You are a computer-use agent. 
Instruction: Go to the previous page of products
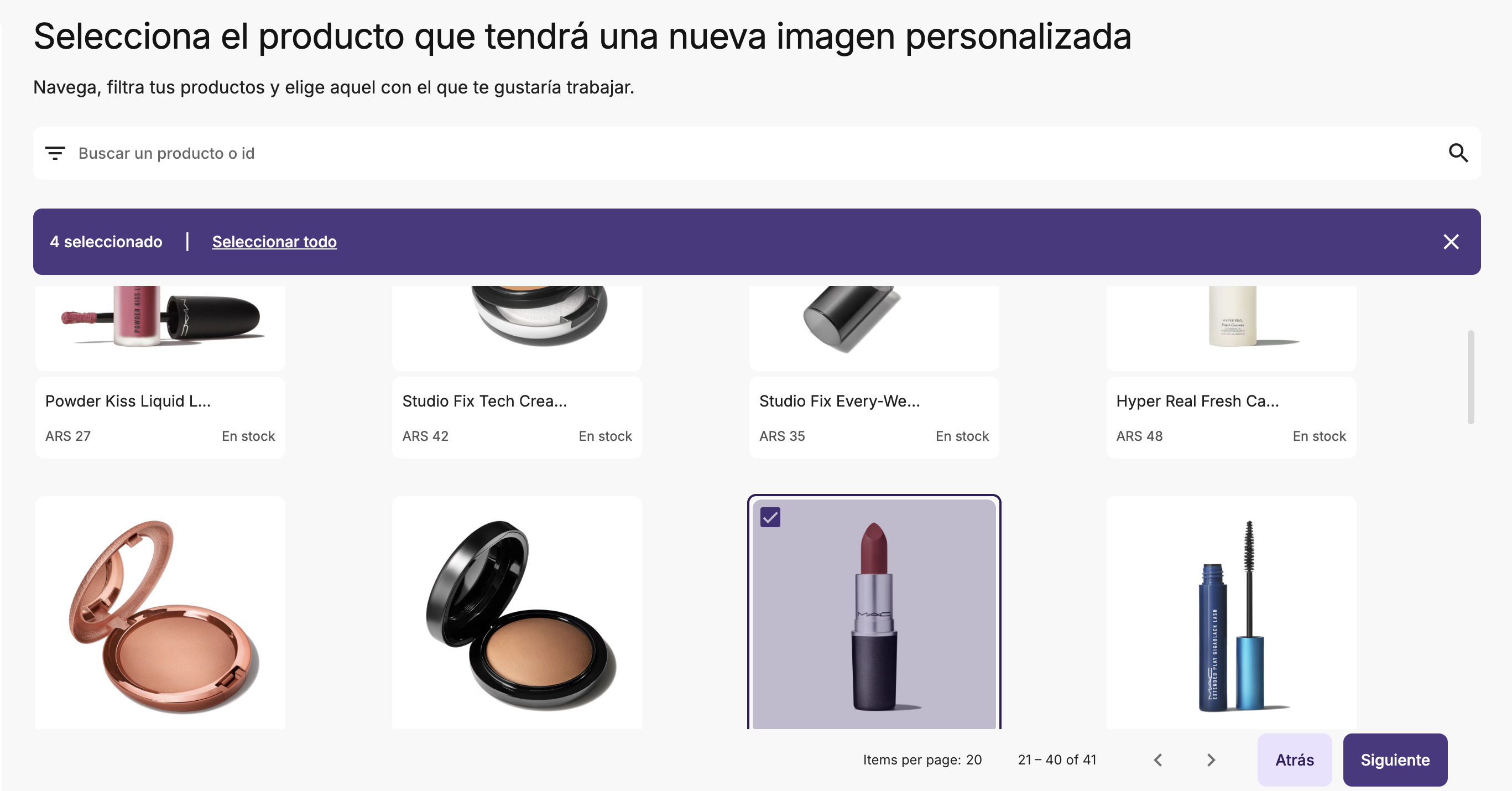point(1158,760)
